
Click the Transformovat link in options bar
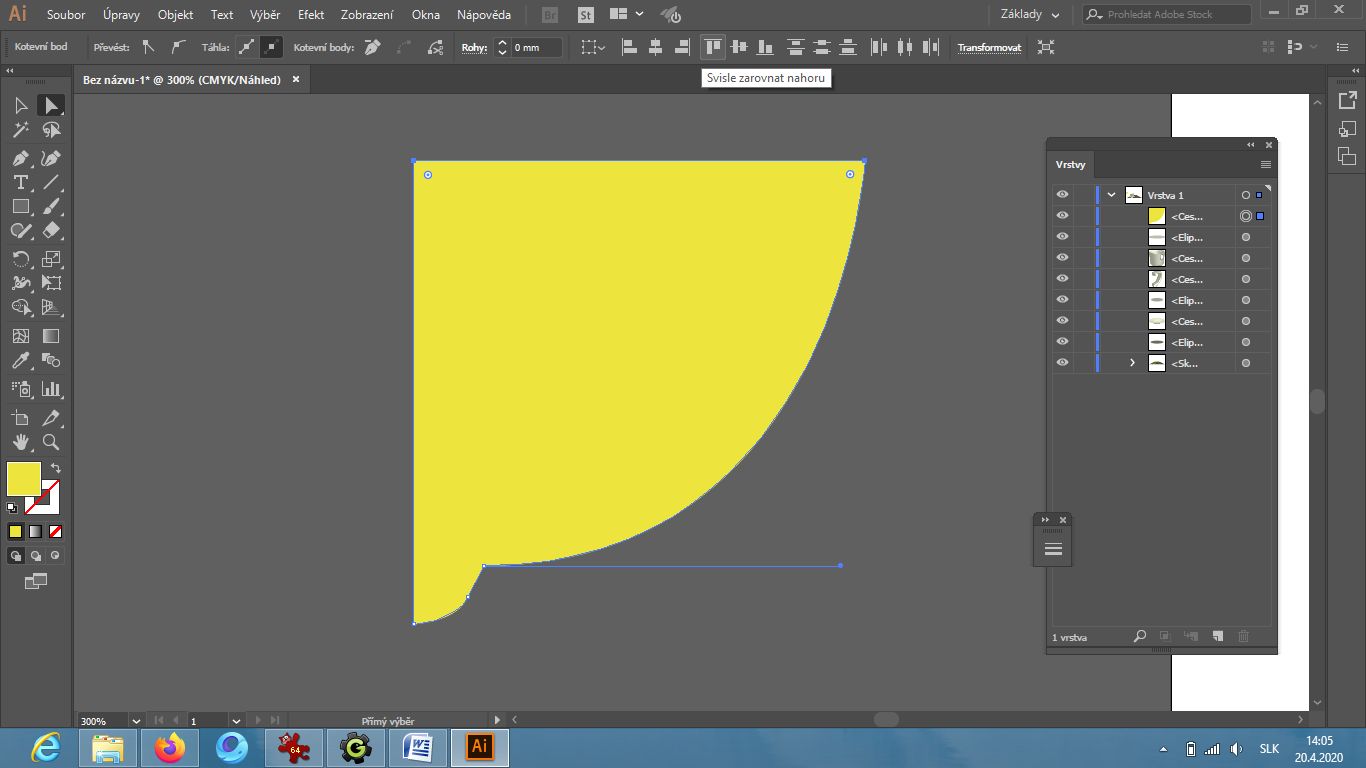(989, 47)
